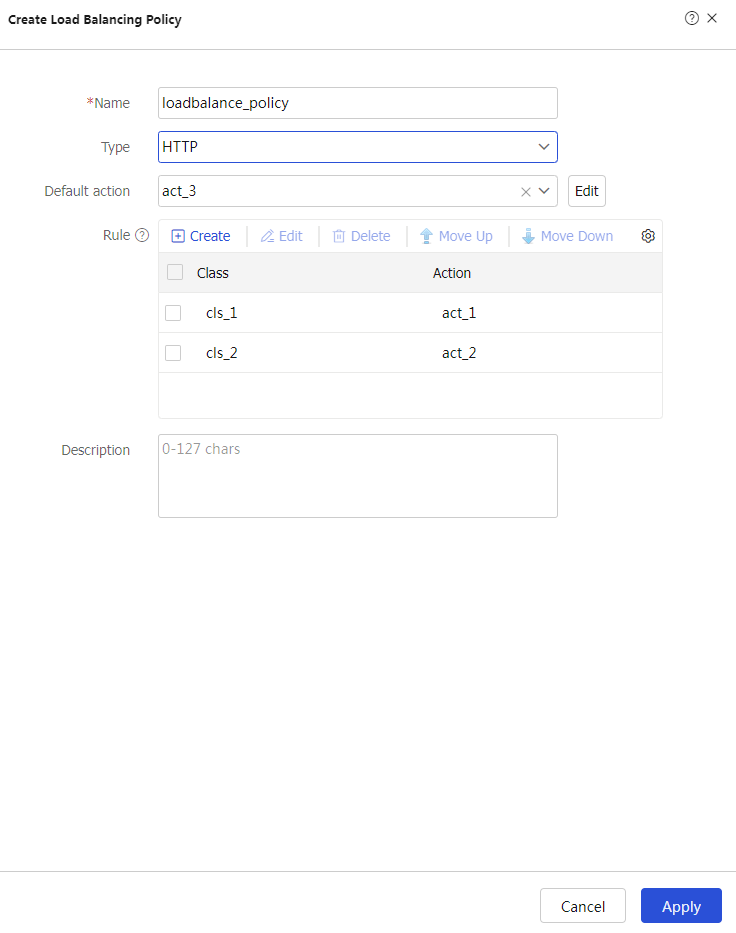This screenshot has width=736, height=933.
Task: Click the Rule help question mark icon
Action: [142, 236]
